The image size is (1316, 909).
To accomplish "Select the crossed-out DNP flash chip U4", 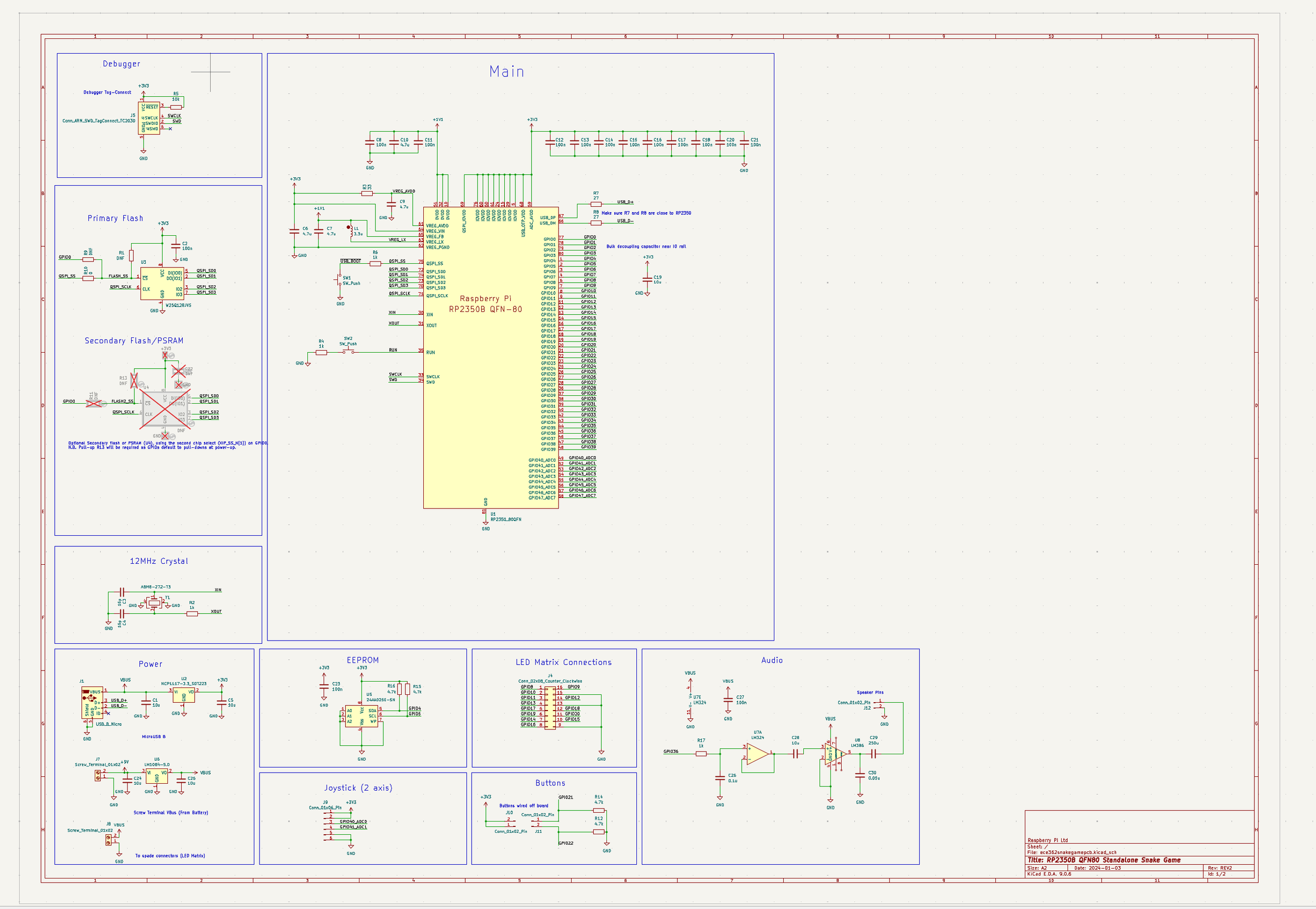I will pos(165,409).
